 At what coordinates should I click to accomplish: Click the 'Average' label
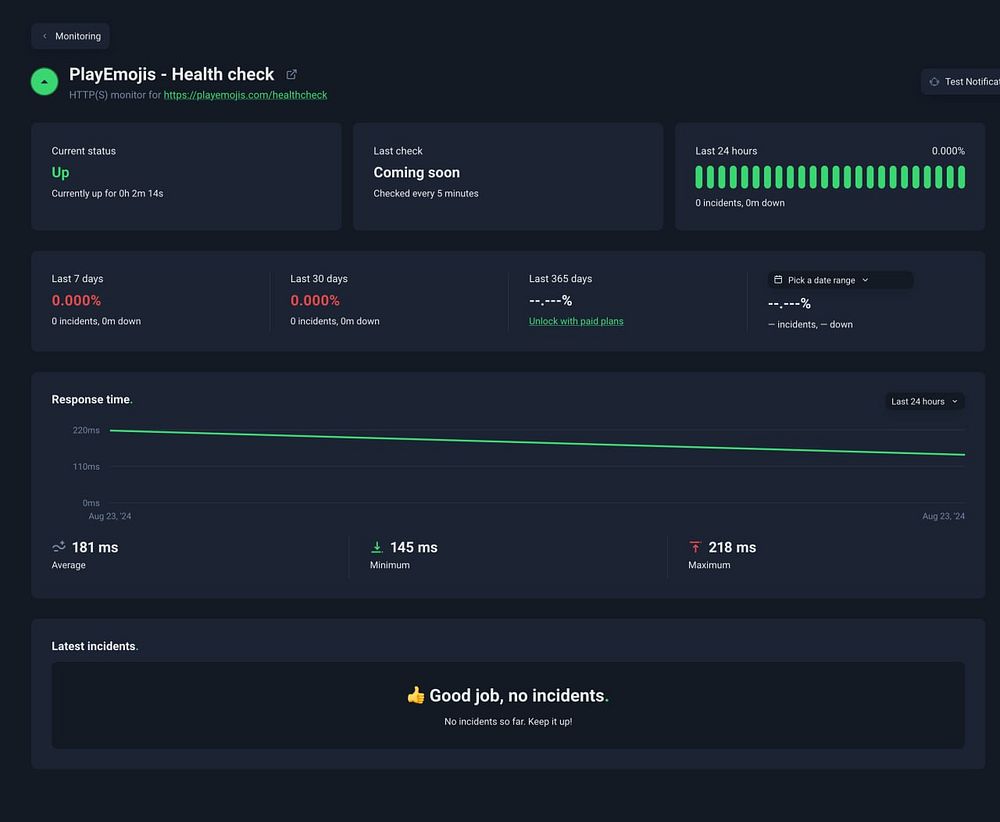[x=69, y=565]
